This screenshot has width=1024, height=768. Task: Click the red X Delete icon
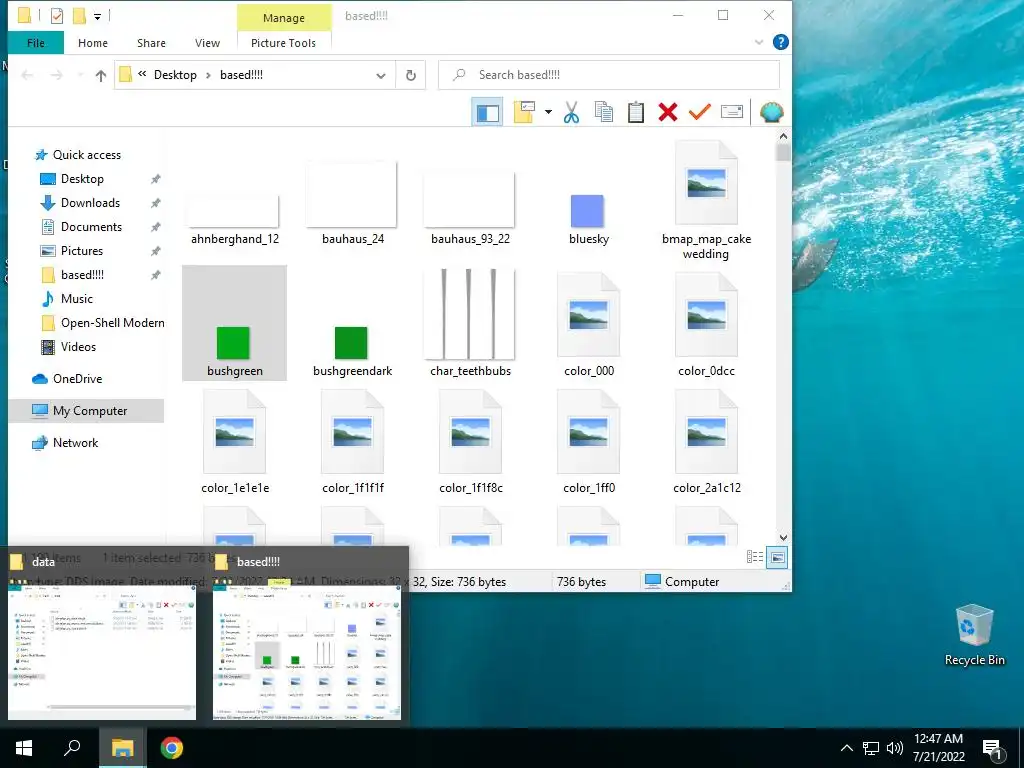[x=667, y=112]
